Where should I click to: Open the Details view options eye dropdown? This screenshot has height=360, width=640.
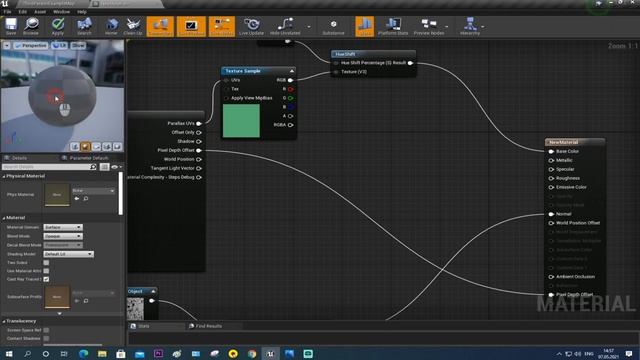pos(117,167)
